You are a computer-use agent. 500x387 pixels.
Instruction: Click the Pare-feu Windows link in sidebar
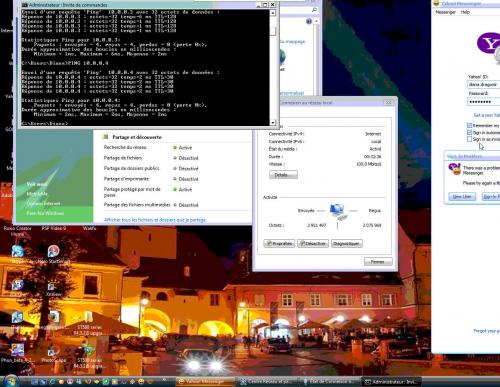pyautogui.click(x=45, y=213)
